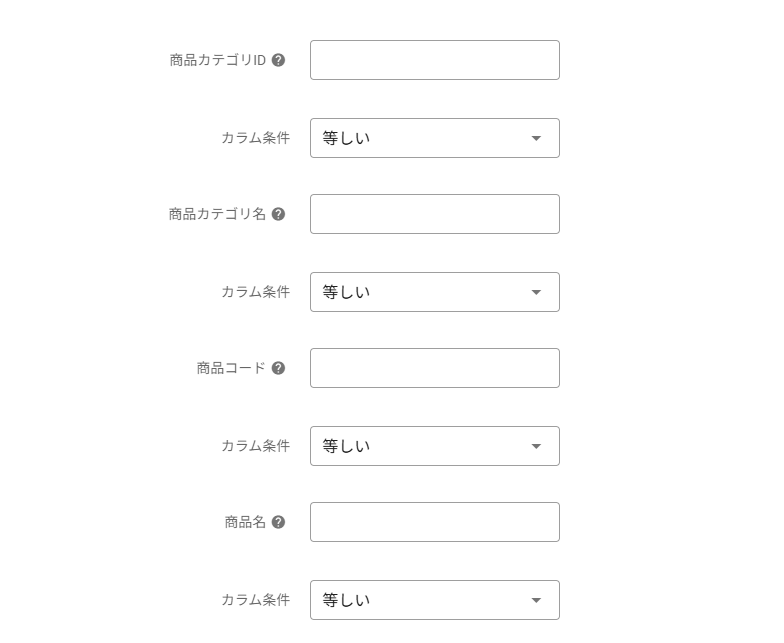Click カラム条件 label under 商品カテゴリID row
Image resolution: width=784 pixels, height=643 pixels.
[255, 138]
